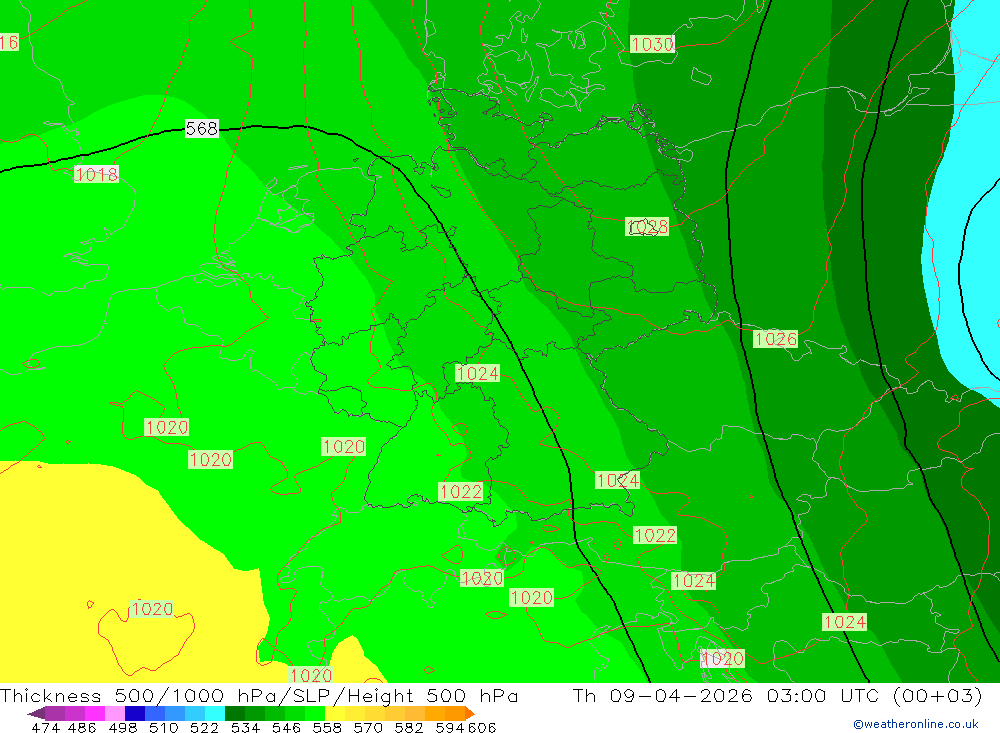1000x733 pixels.
Task: Click the 546 legend value
Action: (286, 727)
